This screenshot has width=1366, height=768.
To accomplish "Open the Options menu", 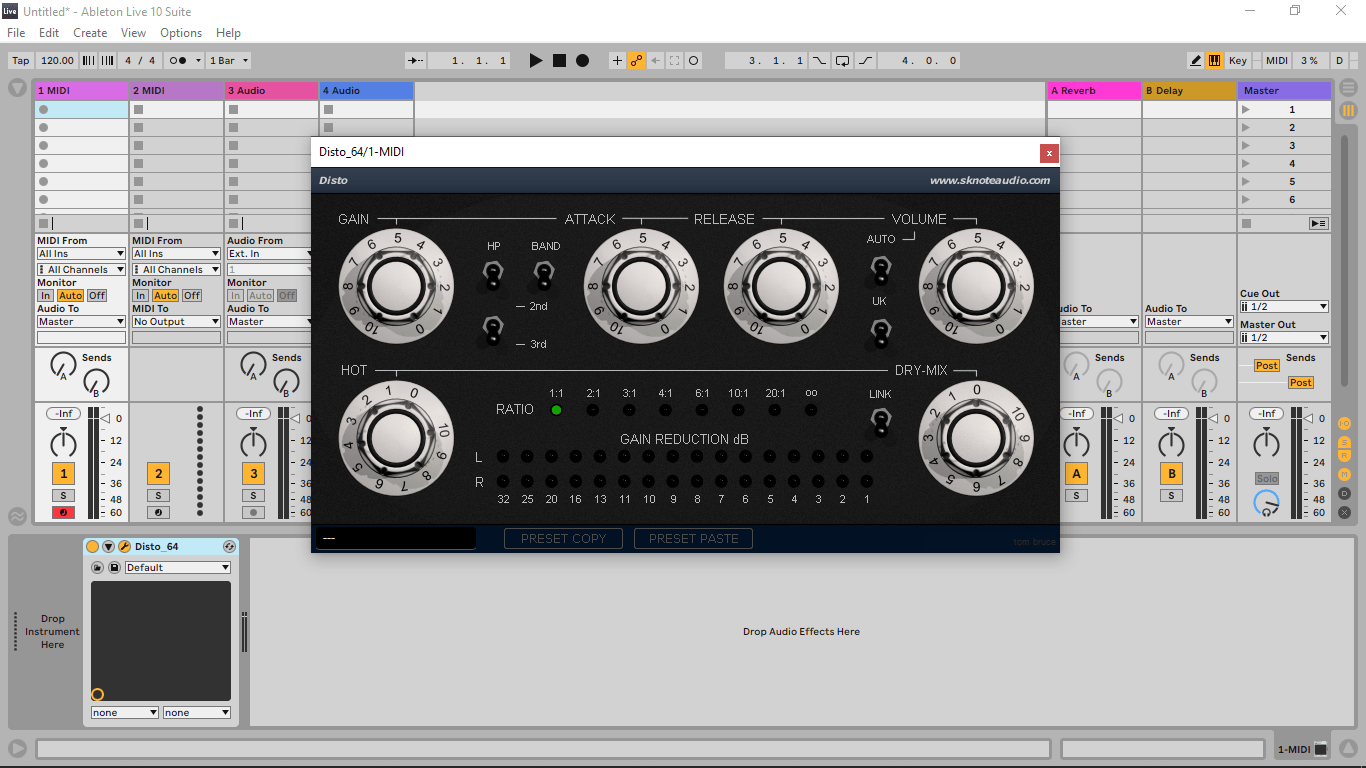I will coord(180,33).
